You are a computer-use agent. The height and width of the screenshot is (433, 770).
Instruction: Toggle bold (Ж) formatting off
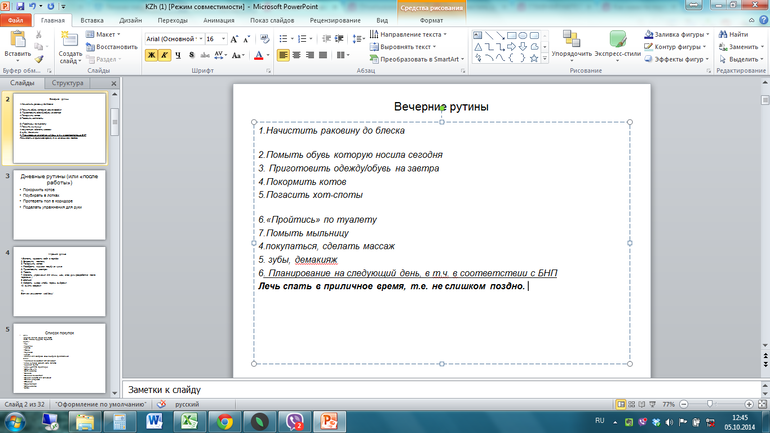click(152, 55)
